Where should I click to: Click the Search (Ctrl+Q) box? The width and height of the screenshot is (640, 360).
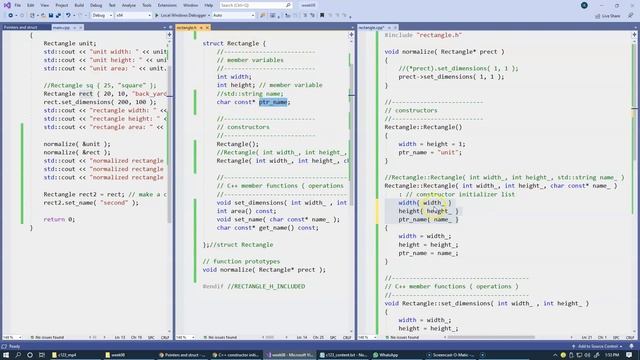pos(256,5)
